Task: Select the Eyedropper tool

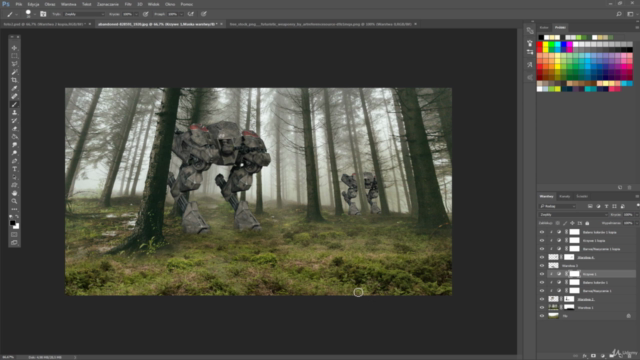Action: pos(14,88)
